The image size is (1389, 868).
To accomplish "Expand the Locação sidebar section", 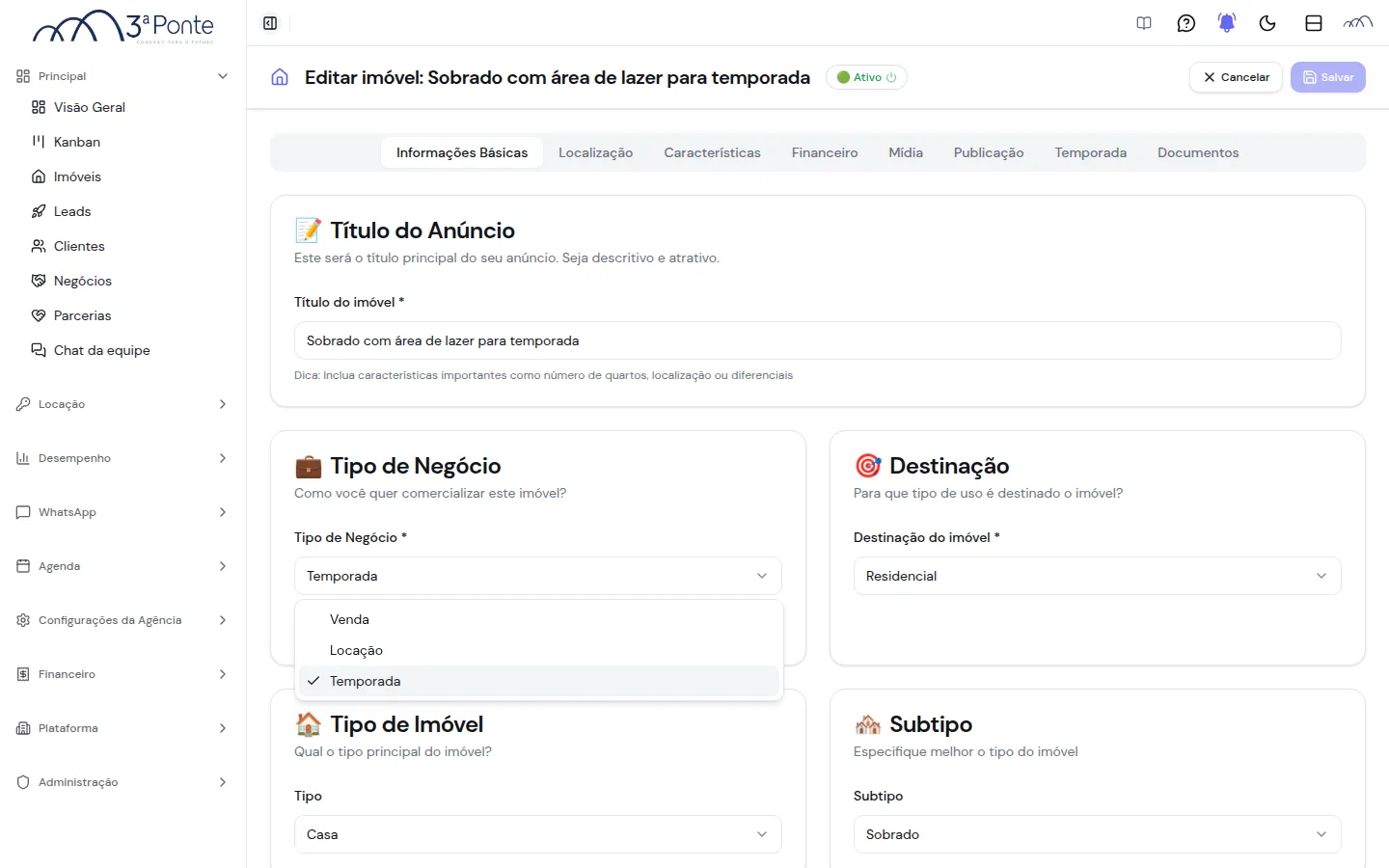I will 123,404.
